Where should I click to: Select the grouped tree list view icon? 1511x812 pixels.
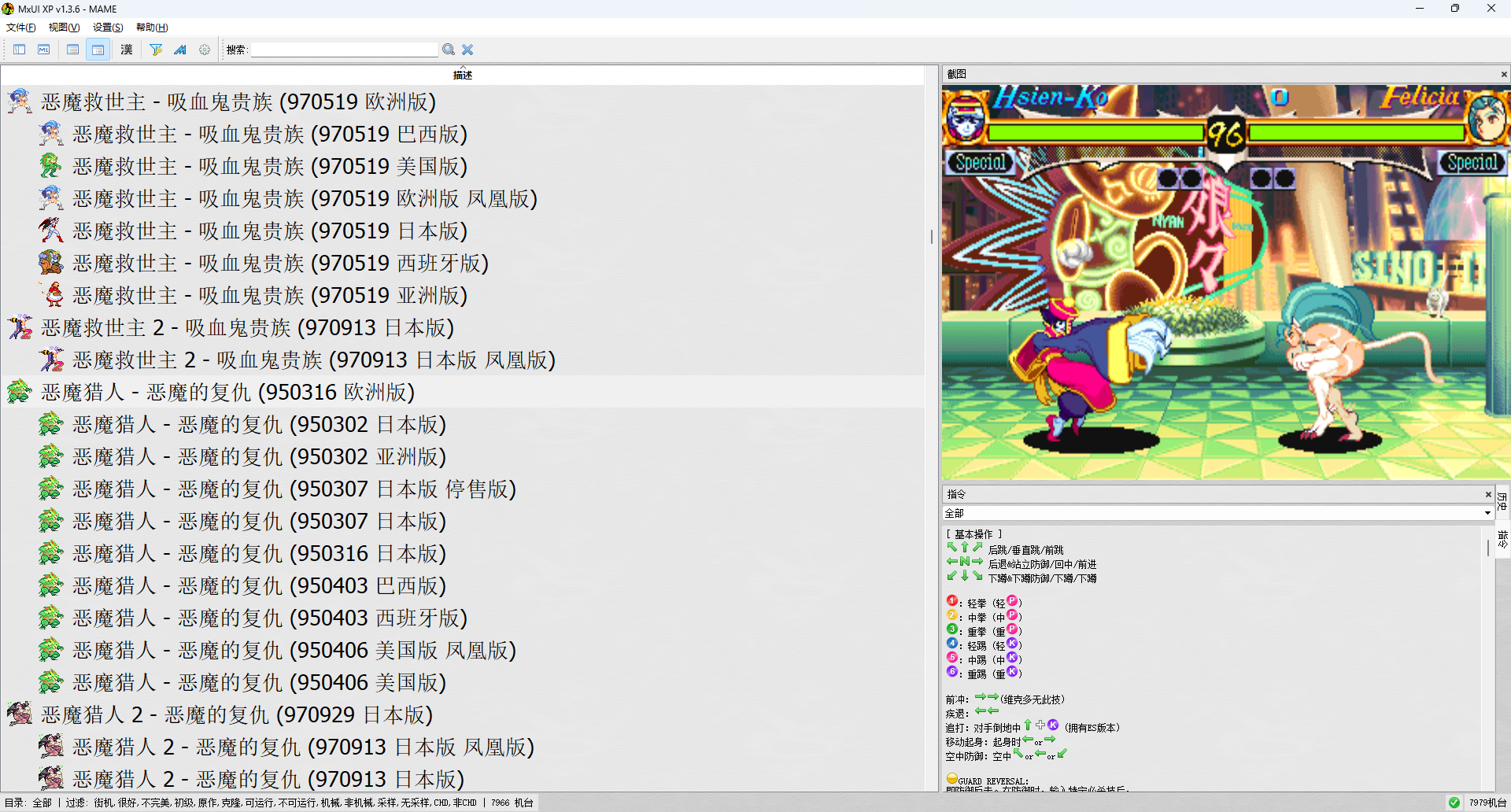point(98,50)
